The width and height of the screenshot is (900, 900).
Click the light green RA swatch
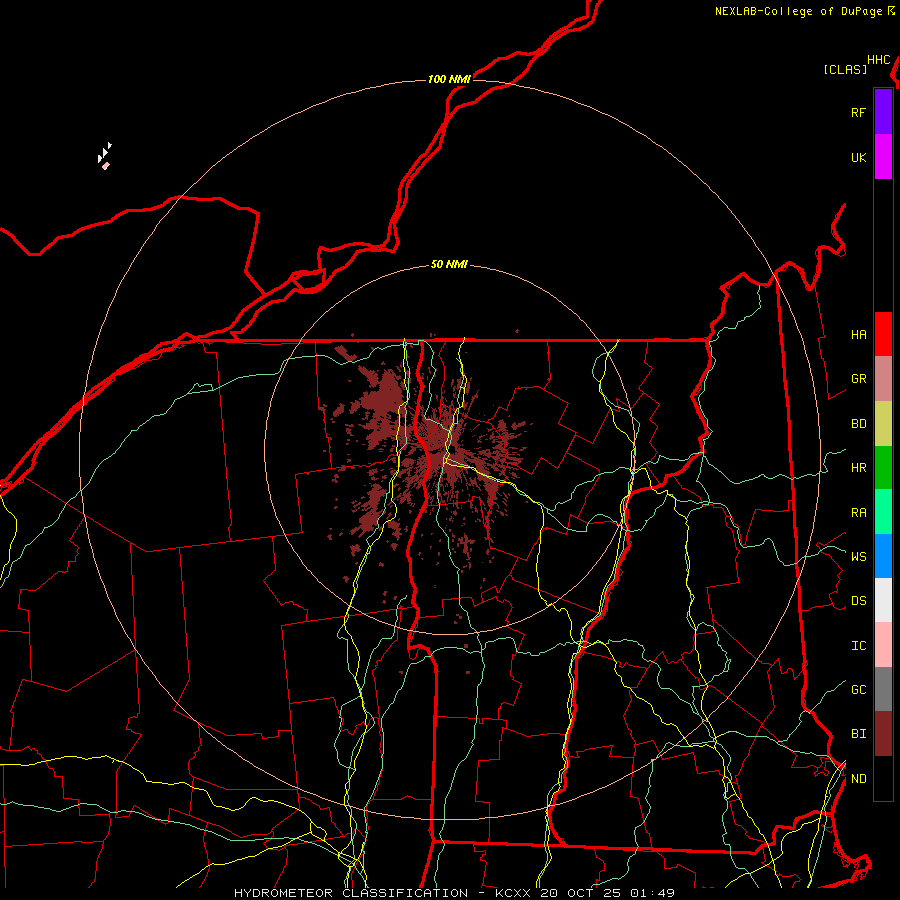(883, 512)
